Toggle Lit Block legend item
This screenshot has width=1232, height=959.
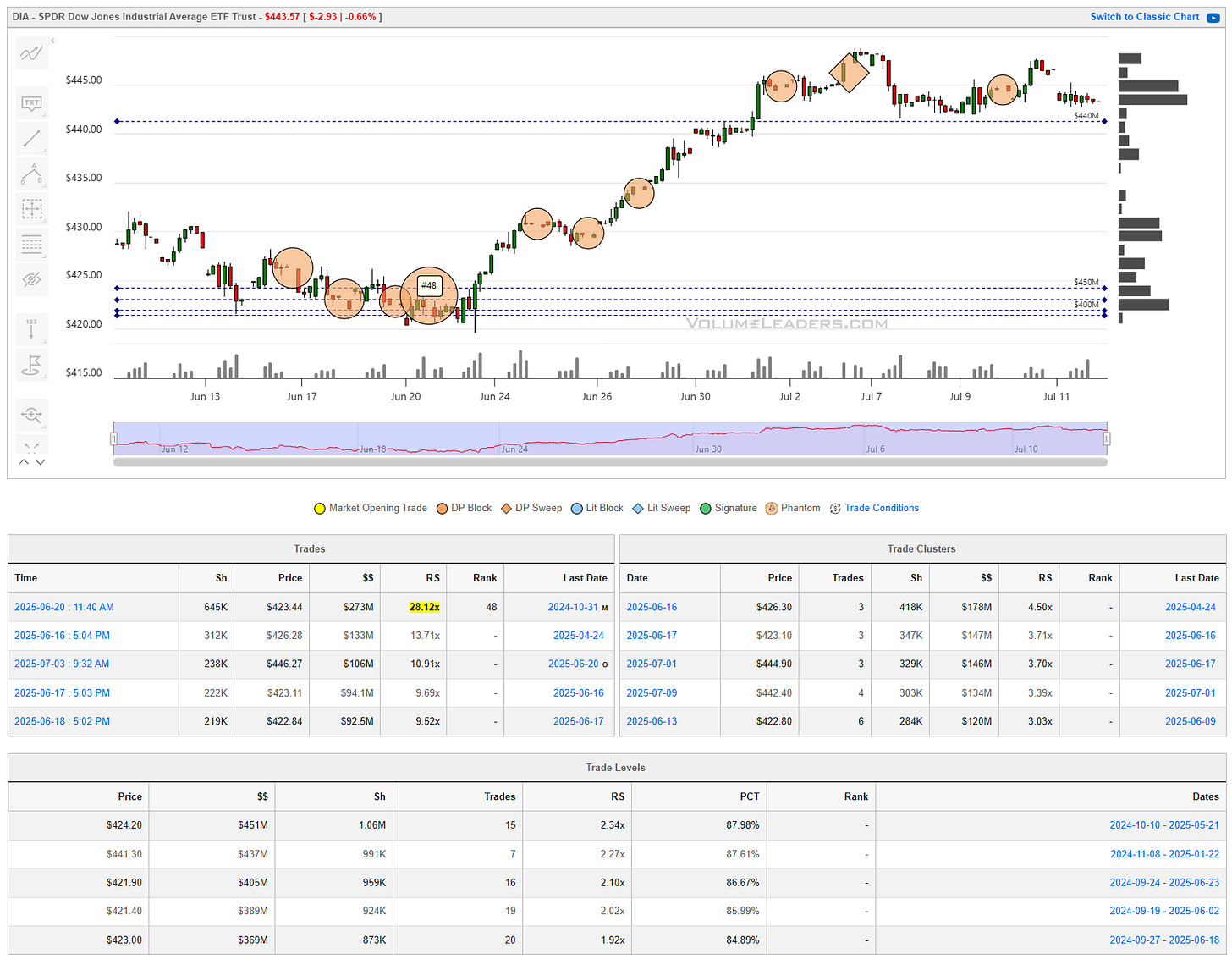pos(597,508)
